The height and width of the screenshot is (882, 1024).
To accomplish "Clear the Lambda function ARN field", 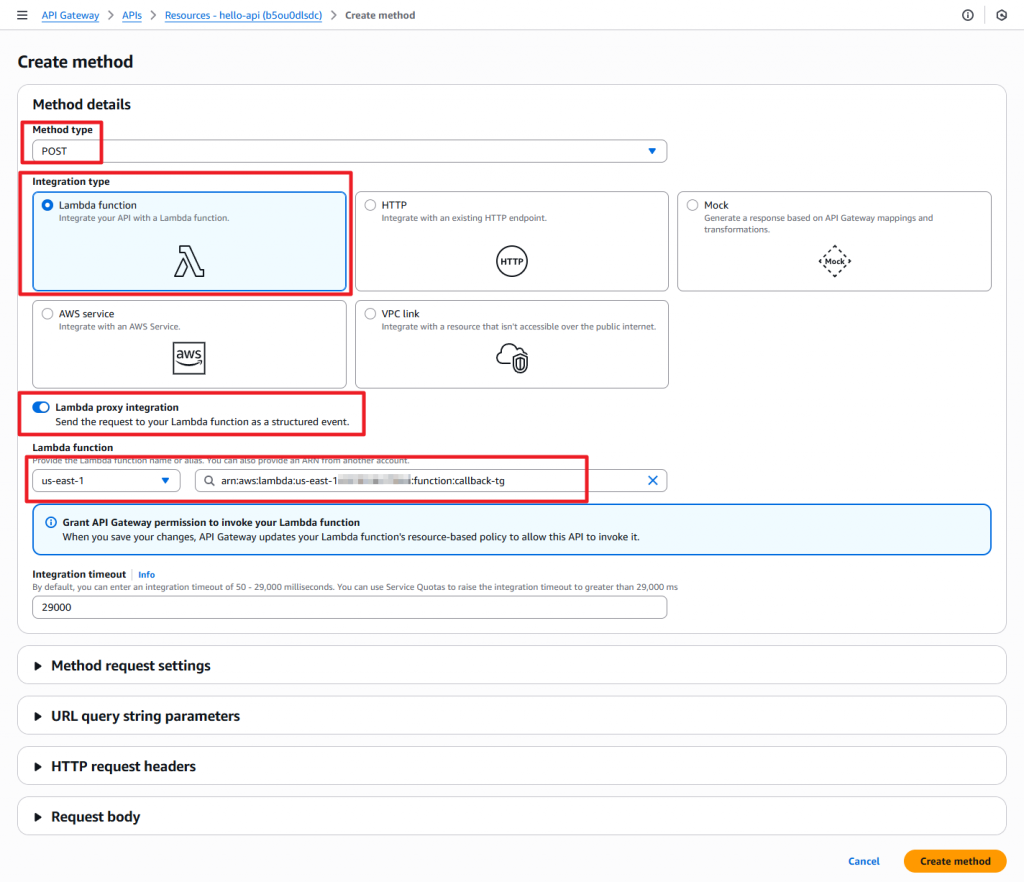I will pyautogui.click(x=652, y=480).
